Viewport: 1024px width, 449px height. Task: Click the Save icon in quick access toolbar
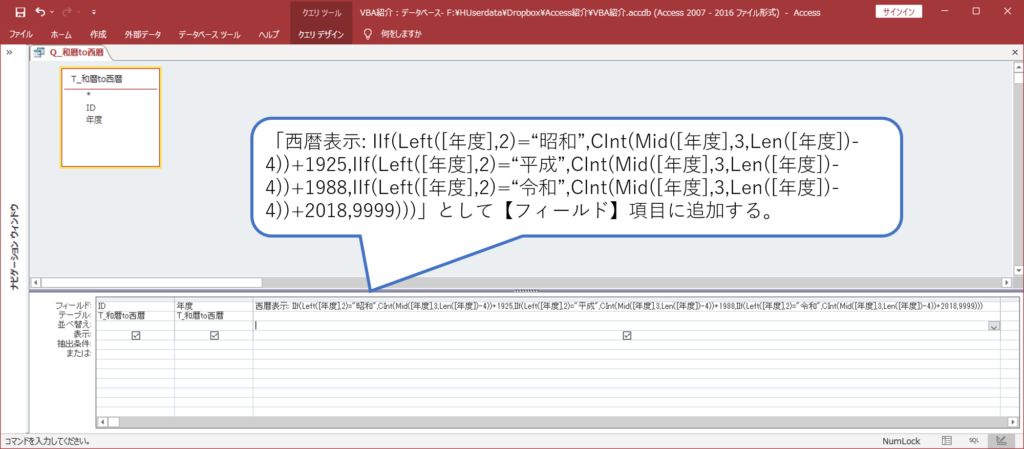(20, 12)
